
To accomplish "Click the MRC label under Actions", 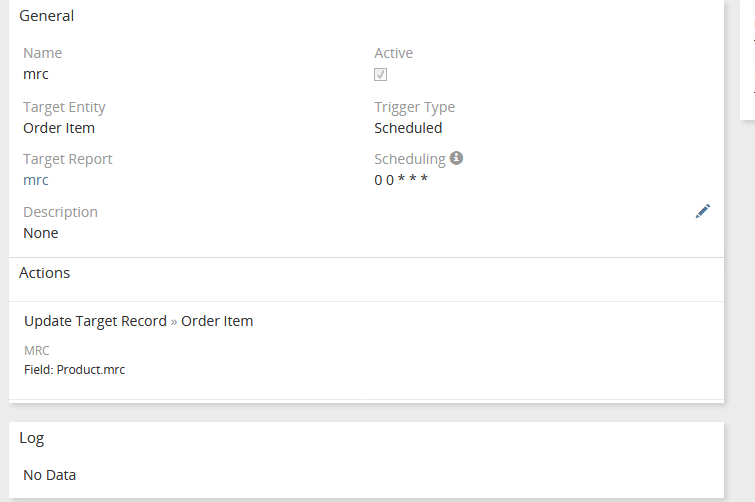I will [x=37, y=351].
